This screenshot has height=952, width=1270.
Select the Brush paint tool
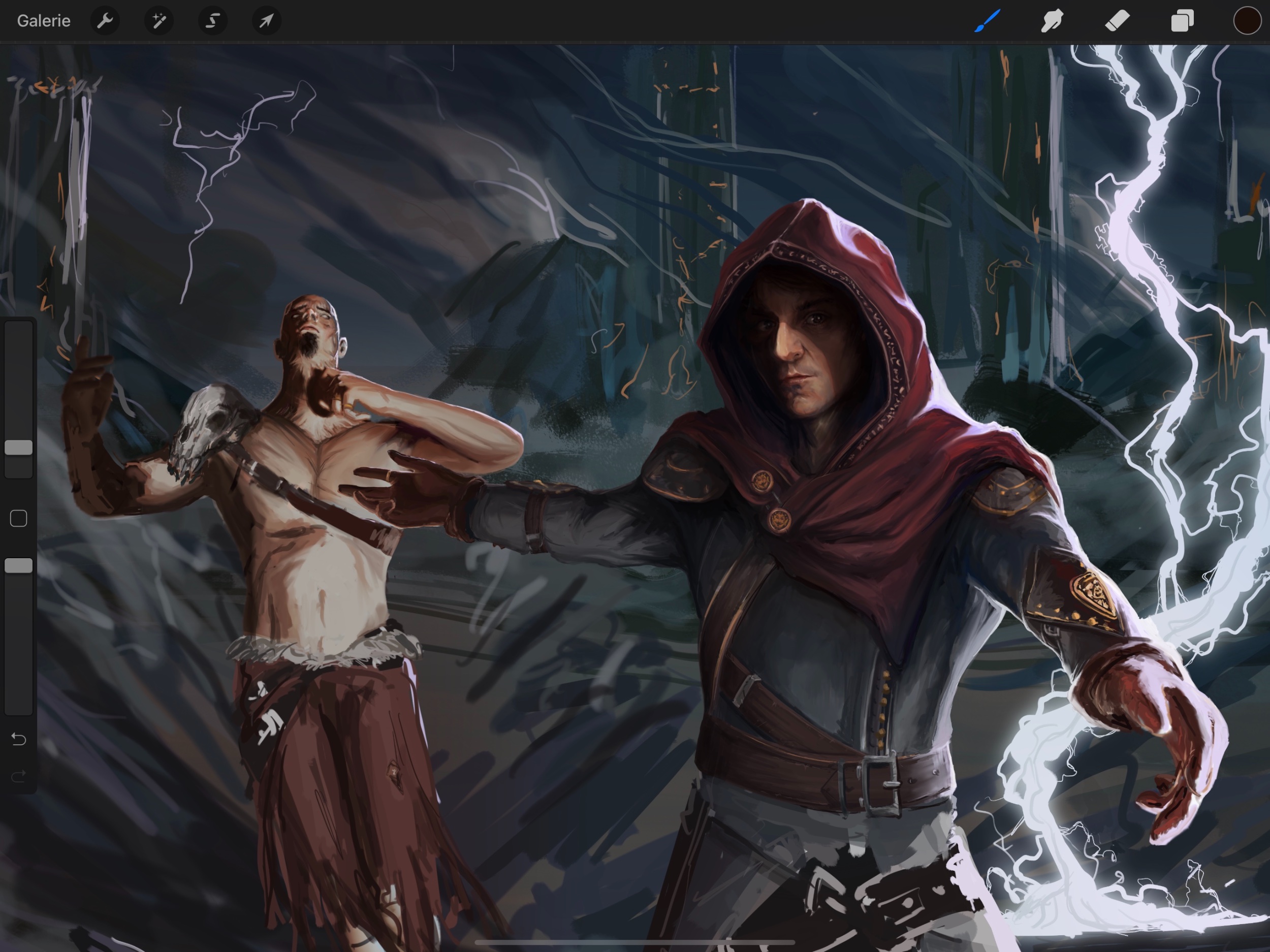988,21
